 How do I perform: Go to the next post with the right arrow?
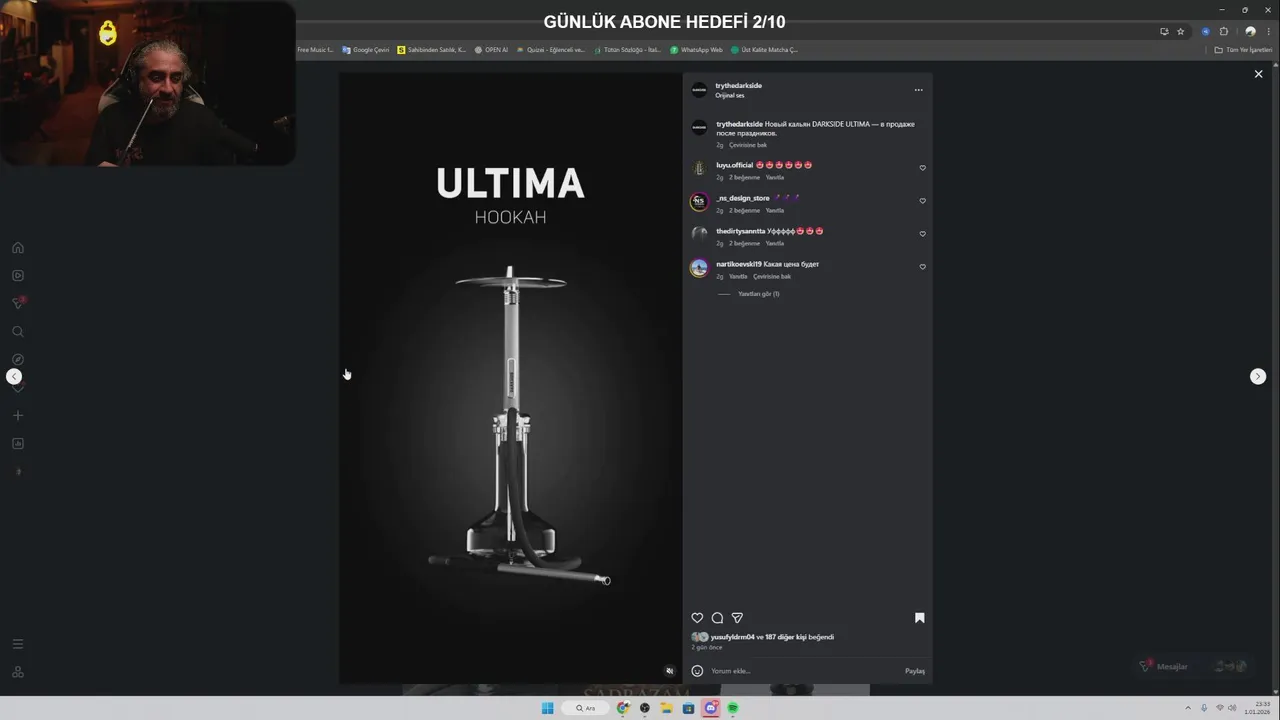1258,376
